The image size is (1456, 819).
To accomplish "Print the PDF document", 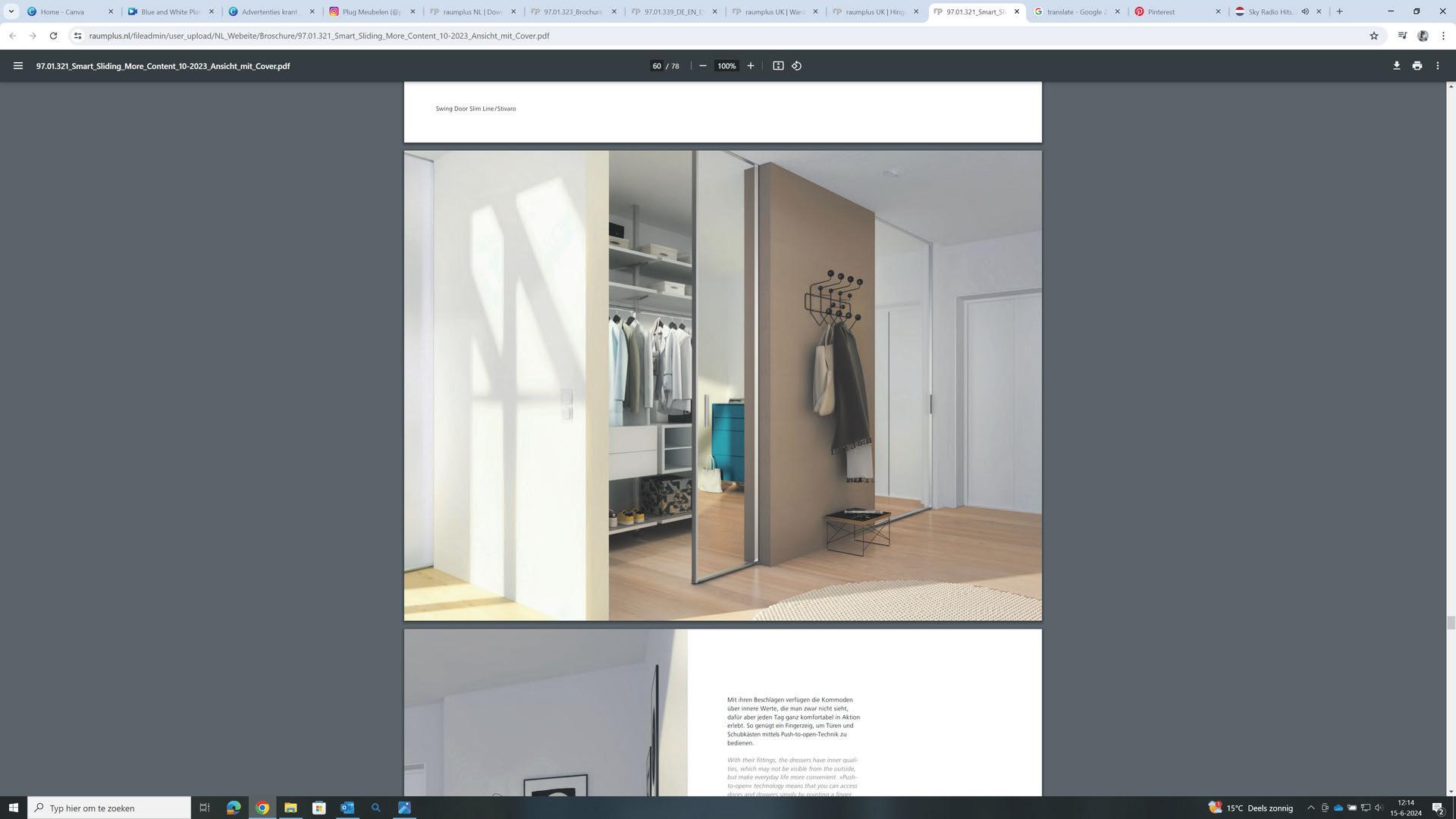I will 1417,66.
